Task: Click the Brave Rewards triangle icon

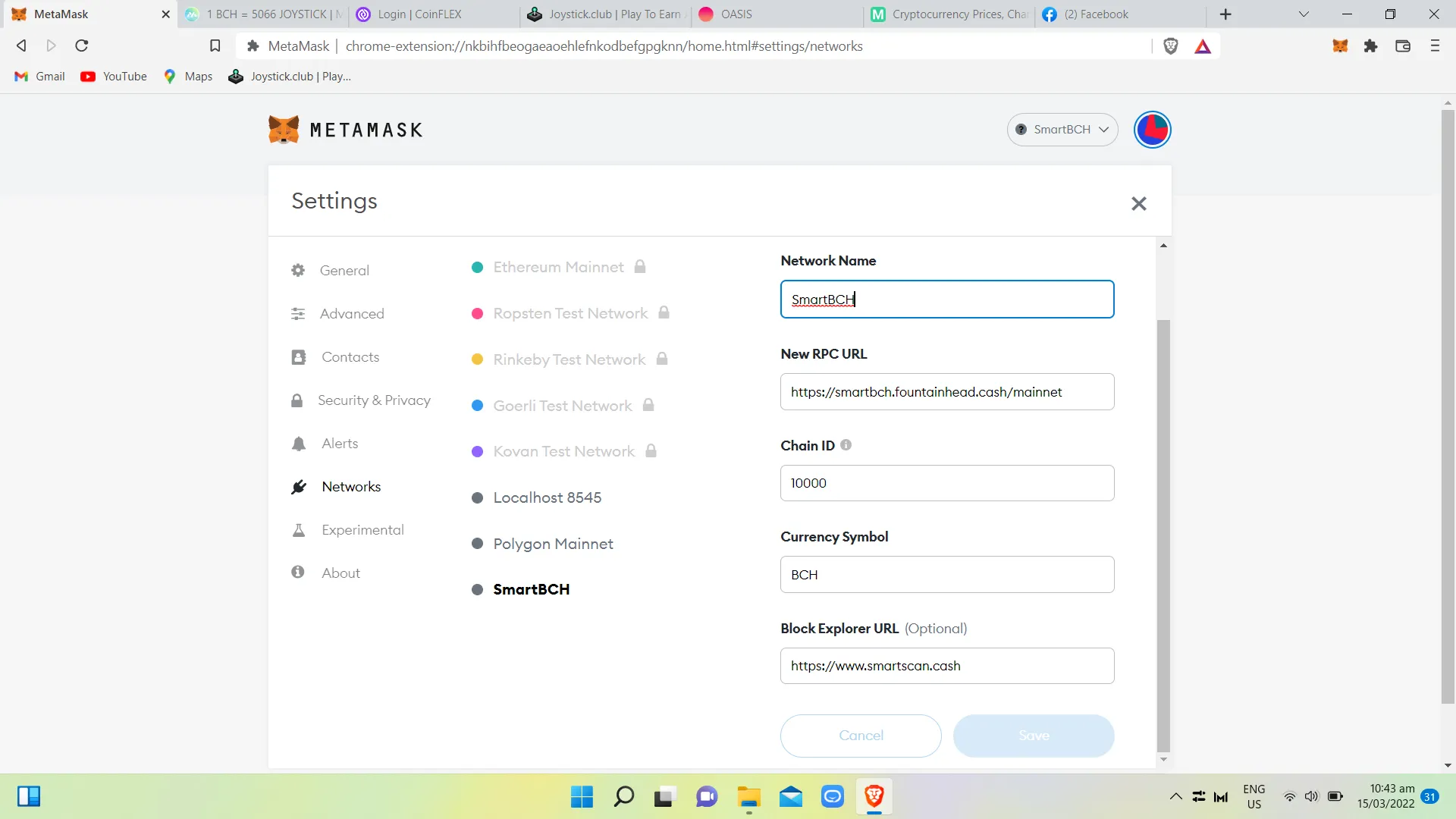Action: point(1203,46)
